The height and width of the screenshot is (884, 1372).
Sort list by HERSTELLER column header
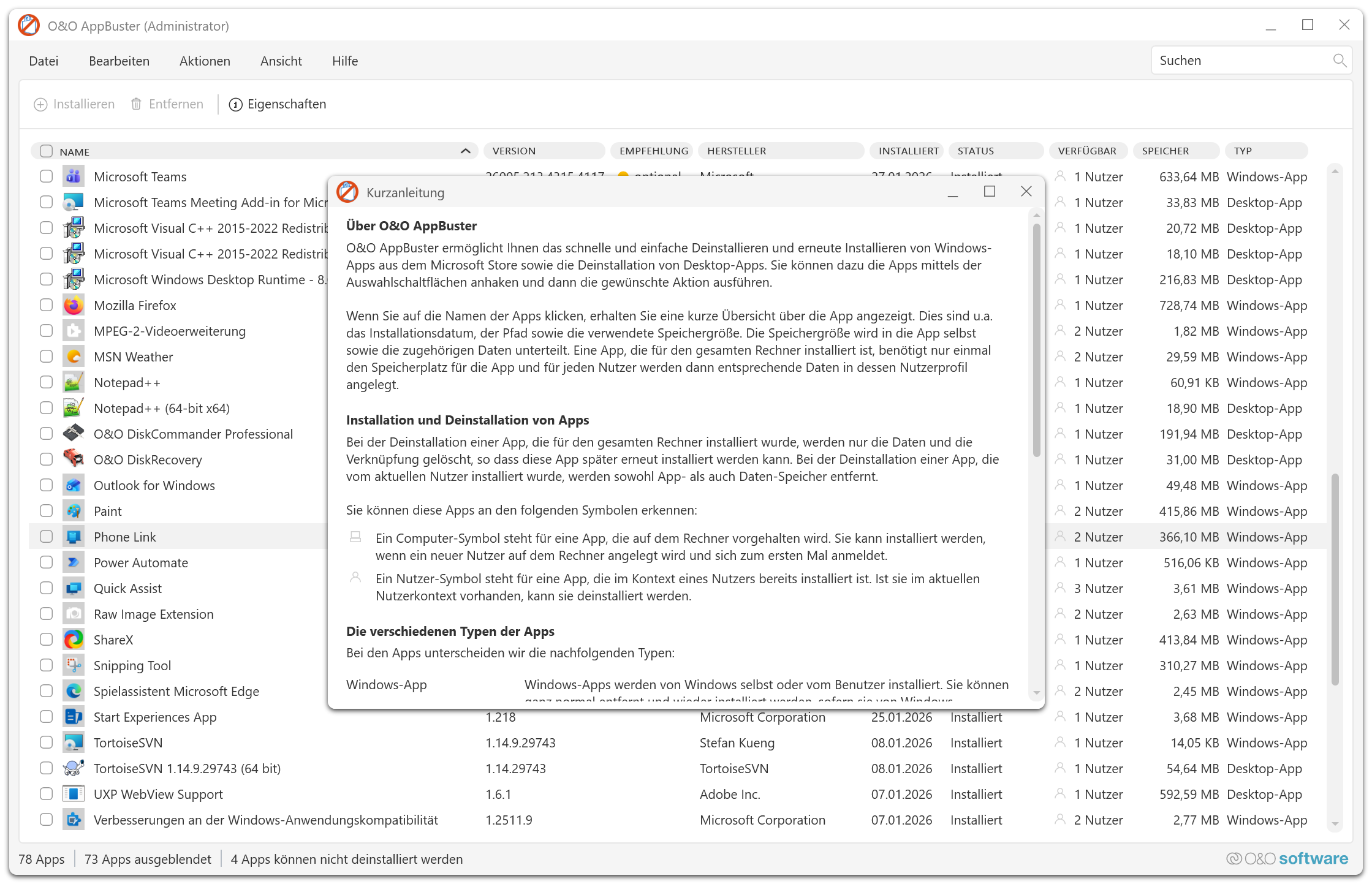pyautogui.click(x=737, y=151)
